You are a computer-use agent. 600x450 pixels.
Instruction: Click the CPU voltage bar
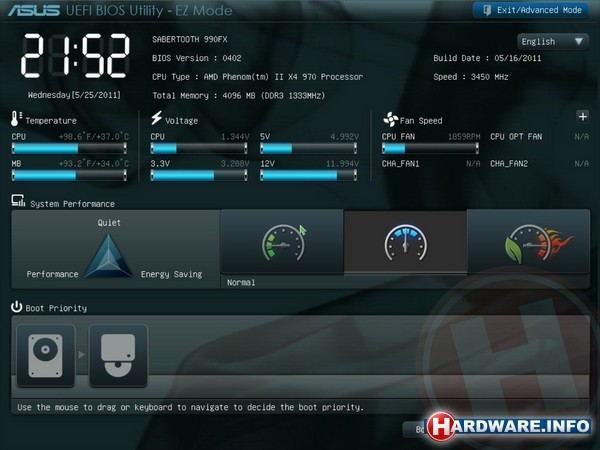coord(199,148)
